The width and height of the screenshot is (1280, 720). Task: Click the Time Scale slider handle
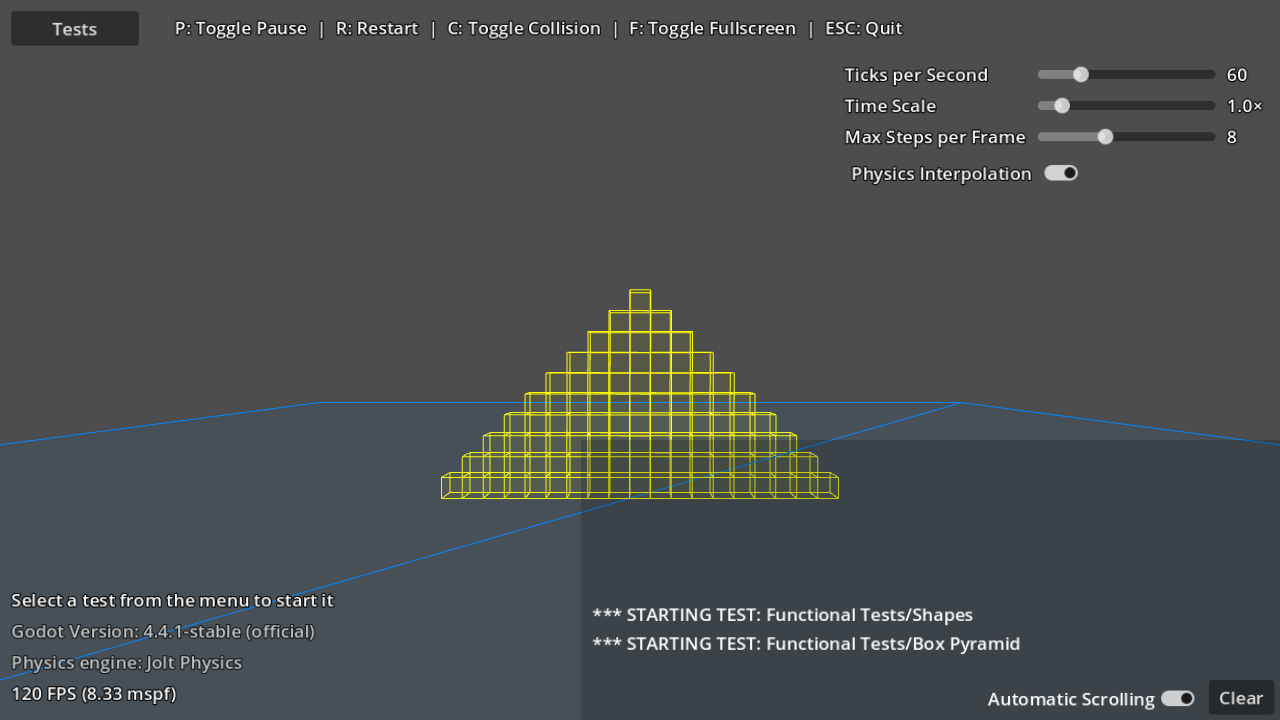[x=1061, y=105]
